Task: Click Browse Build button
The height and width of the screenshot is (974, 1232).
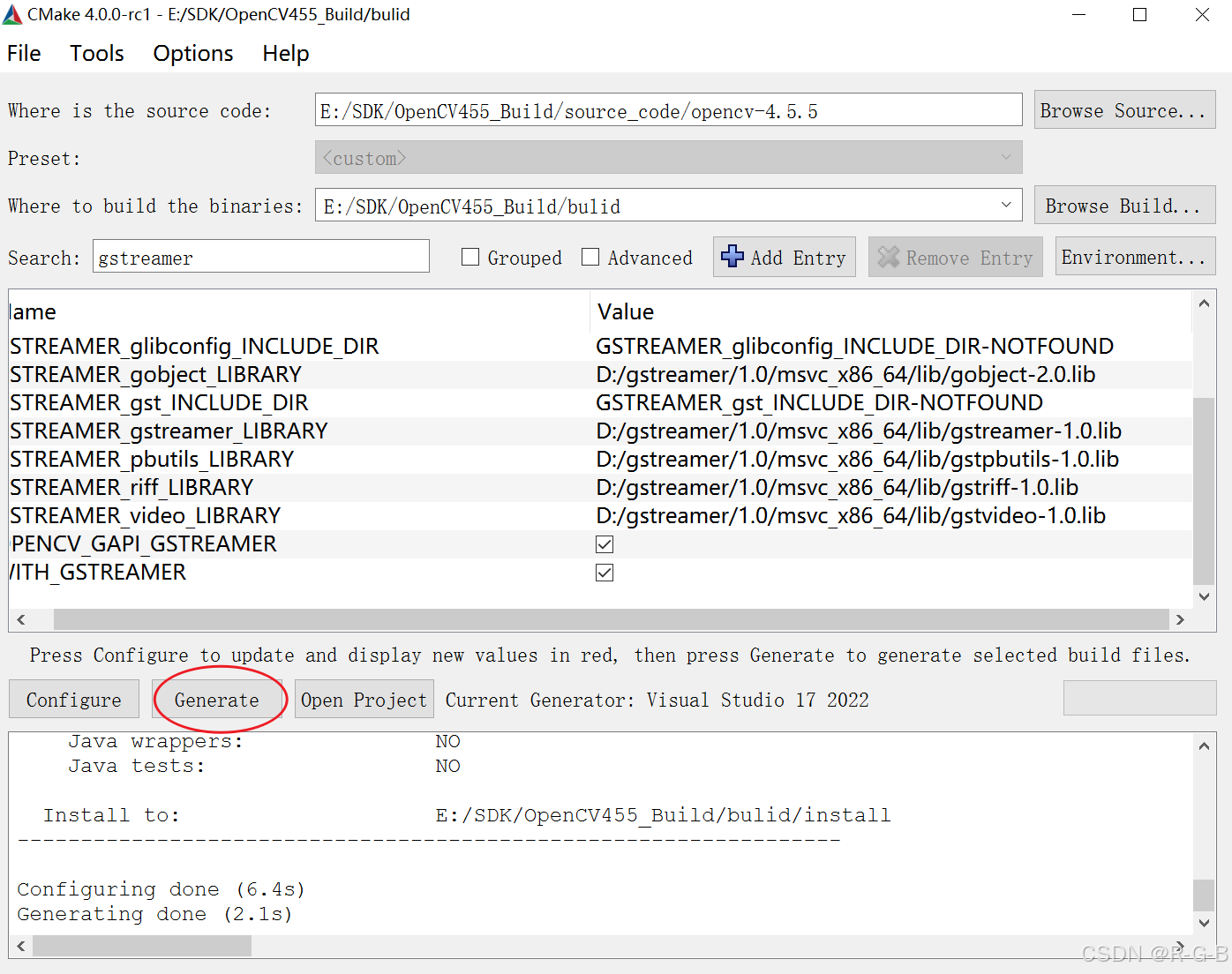Action: pos(1124,206)
